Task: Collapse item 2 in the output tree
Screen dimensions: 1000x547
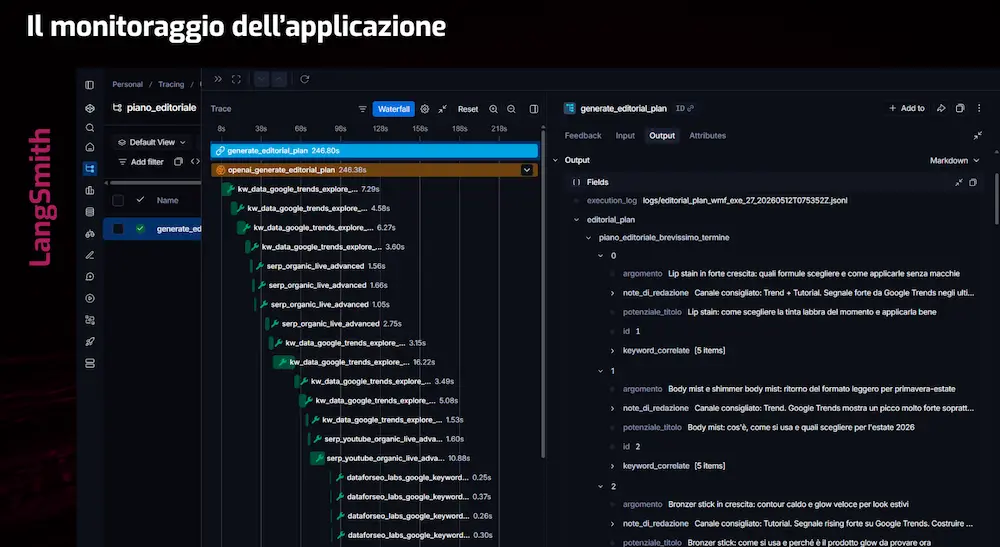Action: 601,486
